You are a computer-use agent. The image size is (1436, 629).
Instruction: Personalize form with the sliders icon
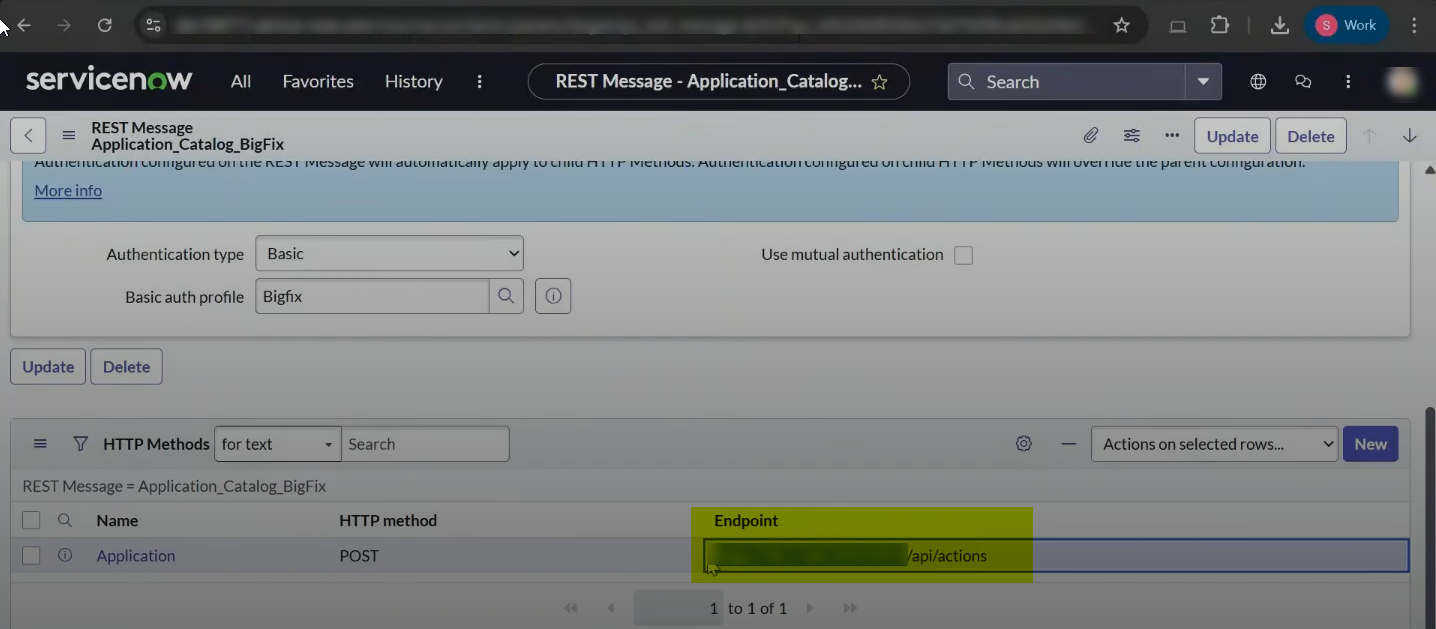point(1131,136)
